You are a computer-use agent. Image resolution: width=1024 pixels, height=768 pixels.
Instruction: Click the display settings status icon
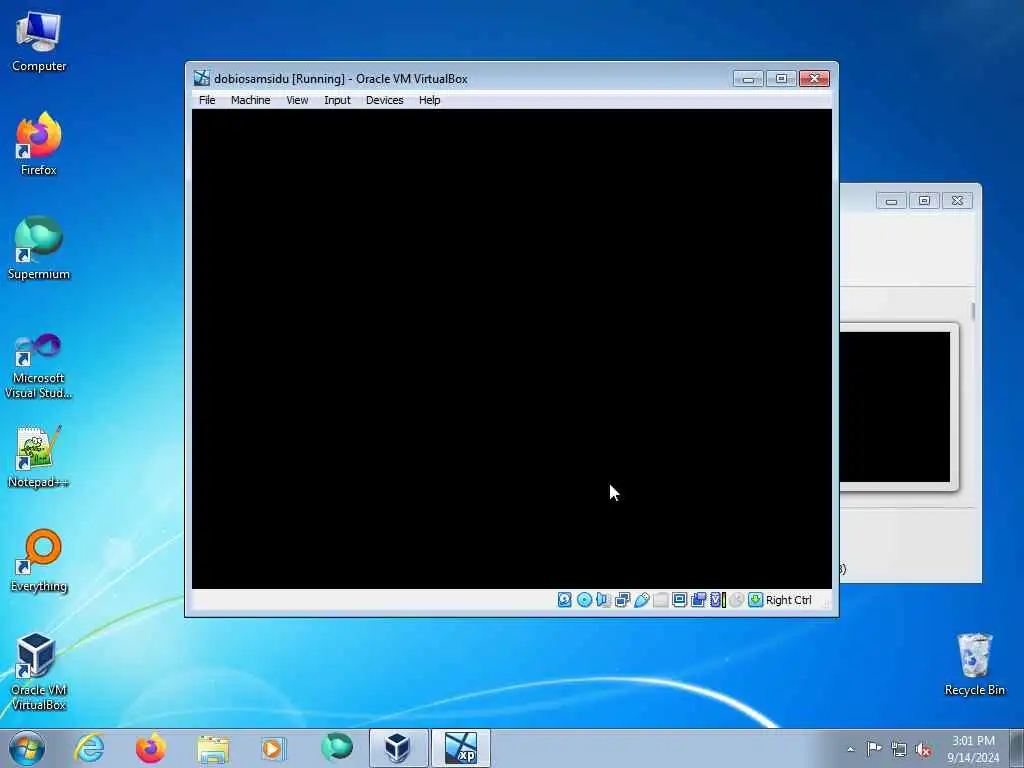pyautogui.click(x=679, y=600)
